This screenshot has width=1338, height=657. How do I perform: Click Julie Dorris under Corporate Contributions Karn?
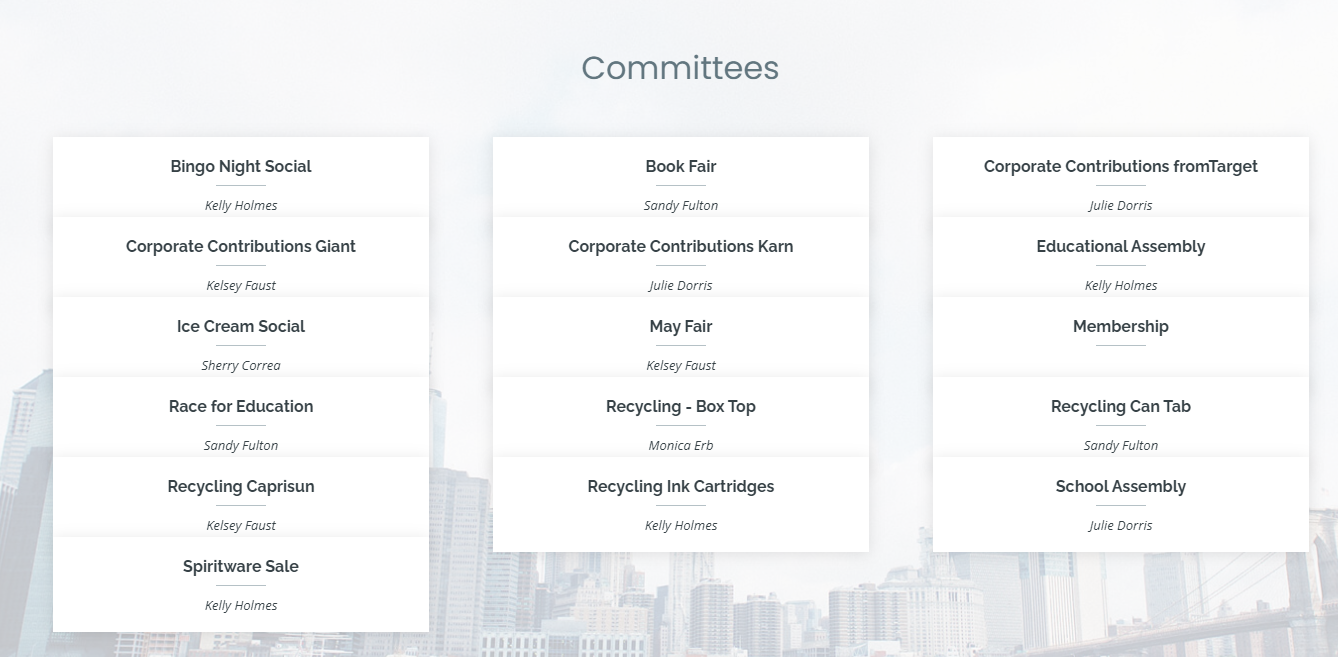point(681,285)
